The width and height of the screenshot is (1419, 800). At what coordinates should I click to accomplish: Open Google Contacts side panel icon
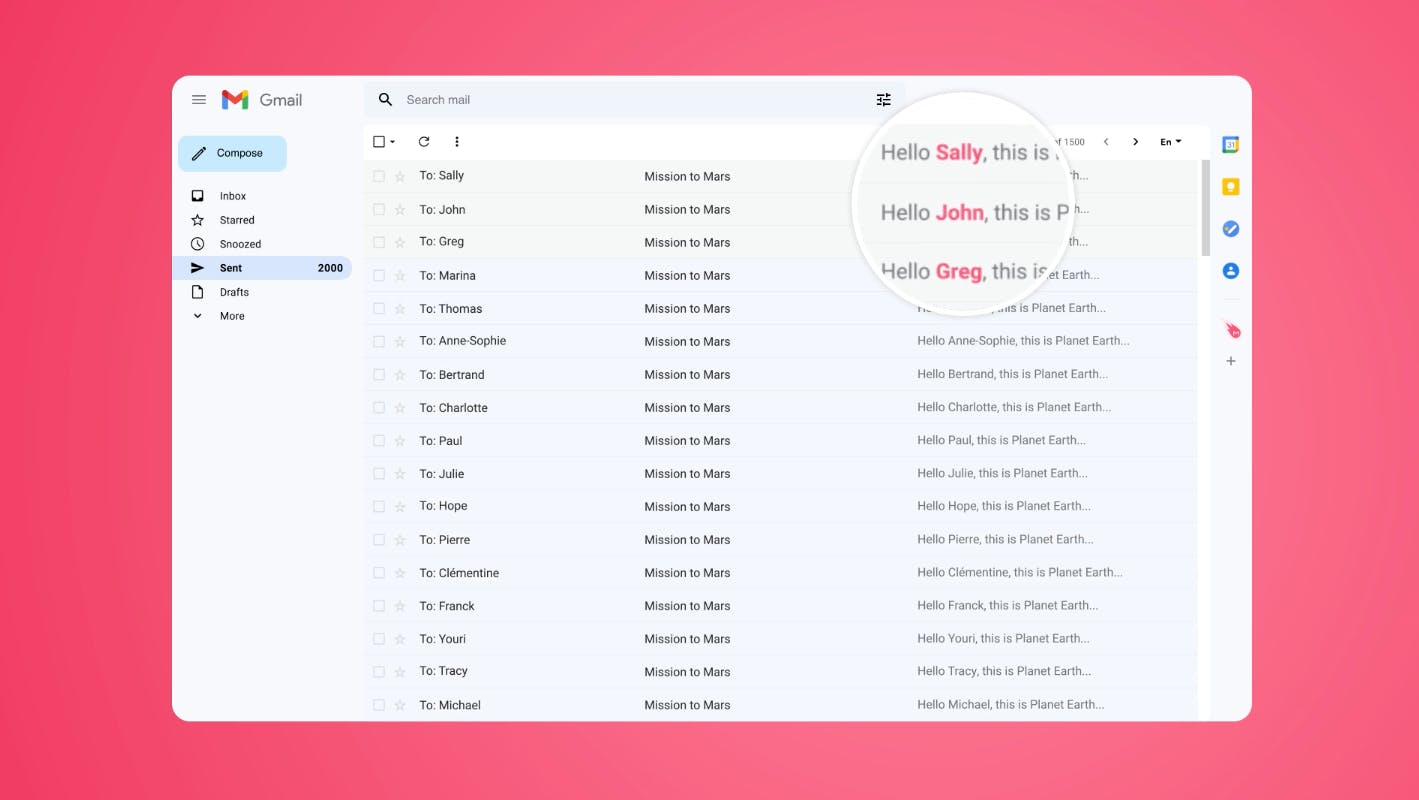click(x=1231, y=271)
